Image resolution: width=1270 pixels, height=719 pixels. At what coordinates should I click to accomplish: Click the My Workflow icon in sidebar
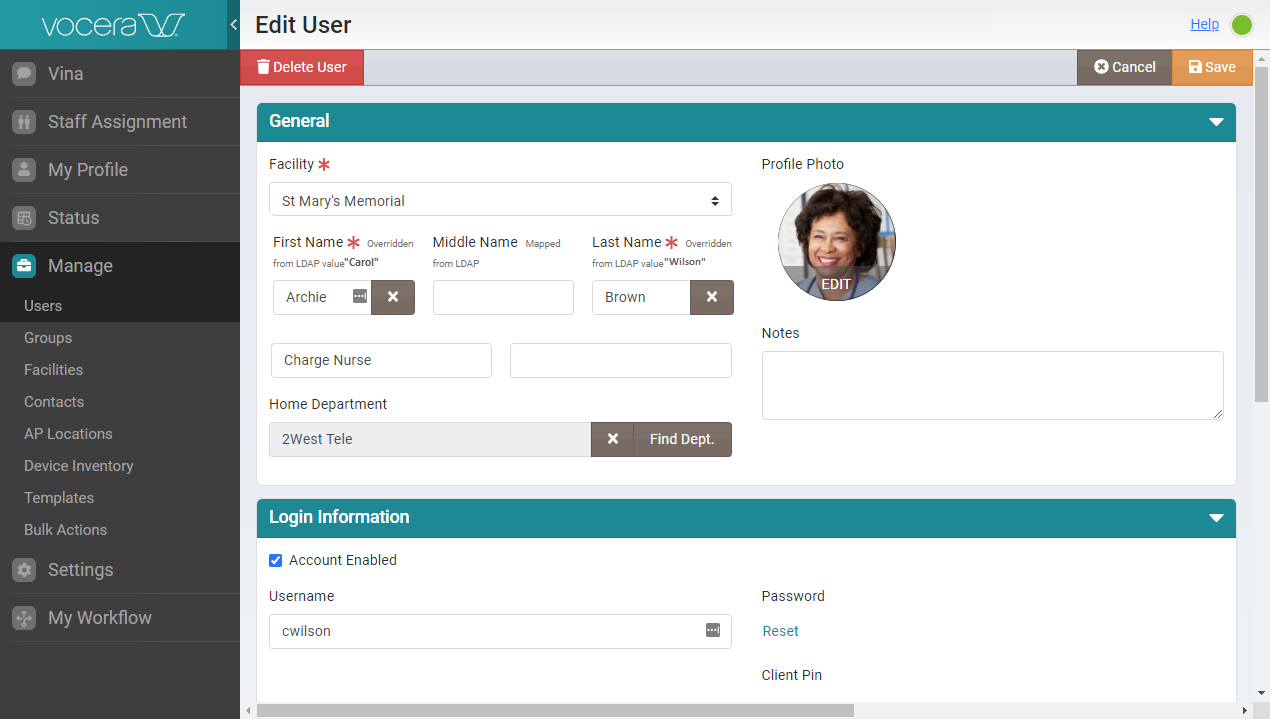24,618
